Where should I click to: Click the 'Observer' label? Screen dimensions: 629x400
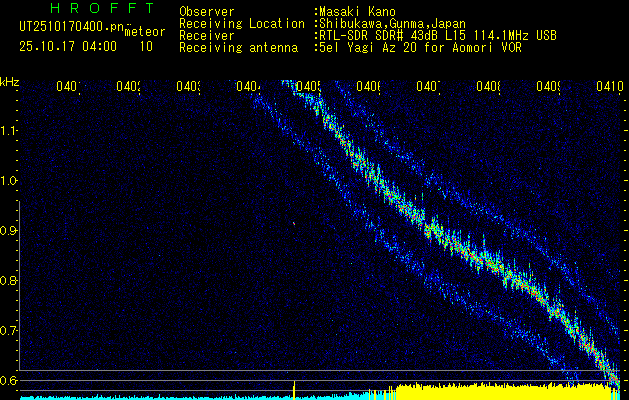[x=207, y=11]
